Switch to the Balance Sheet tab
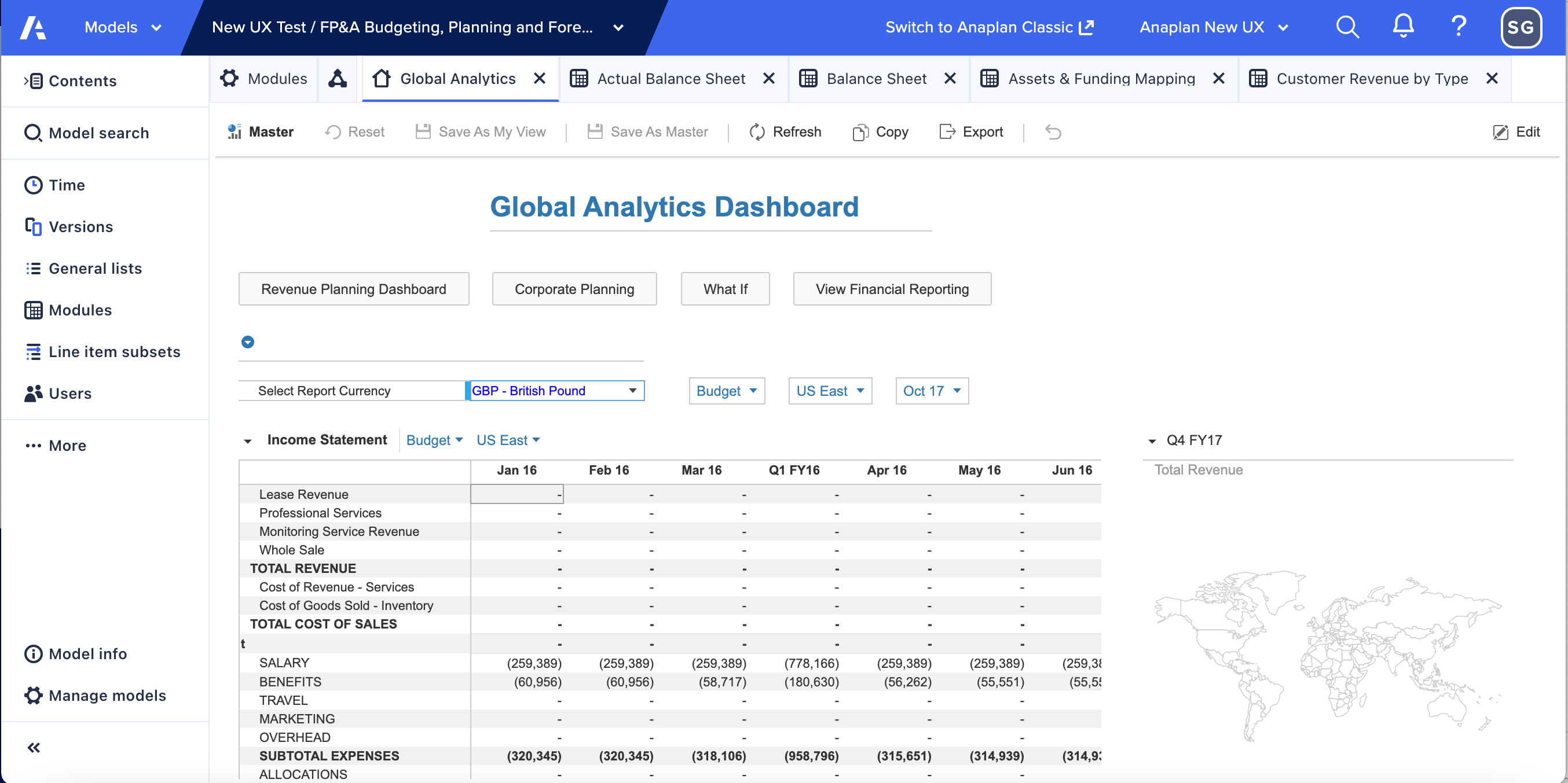The height and width of the screenshot is (783, 1568). [x=876, y=79]
